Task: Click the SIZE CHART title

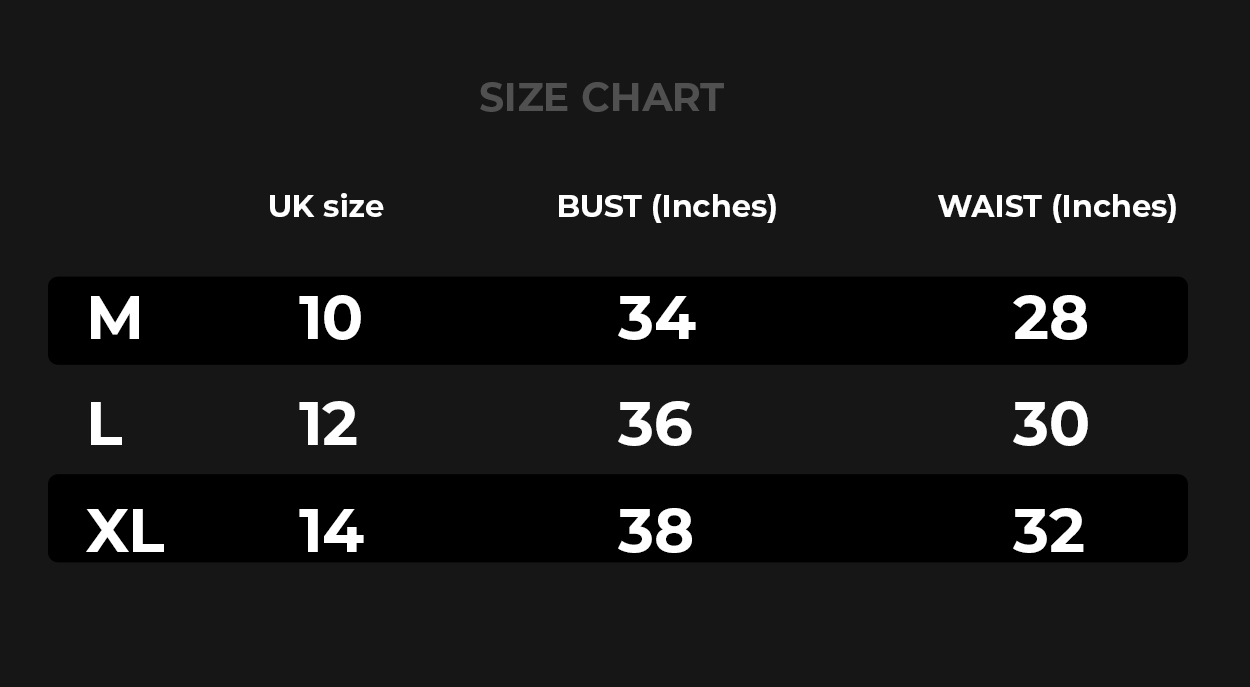Action: point(601,97)
